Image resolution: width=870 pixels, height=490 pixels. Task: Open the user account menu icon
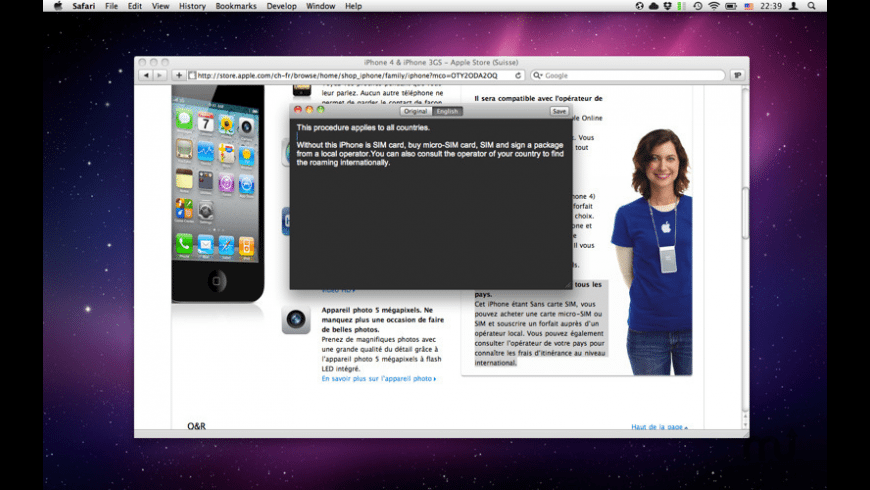tap(794, 6)
